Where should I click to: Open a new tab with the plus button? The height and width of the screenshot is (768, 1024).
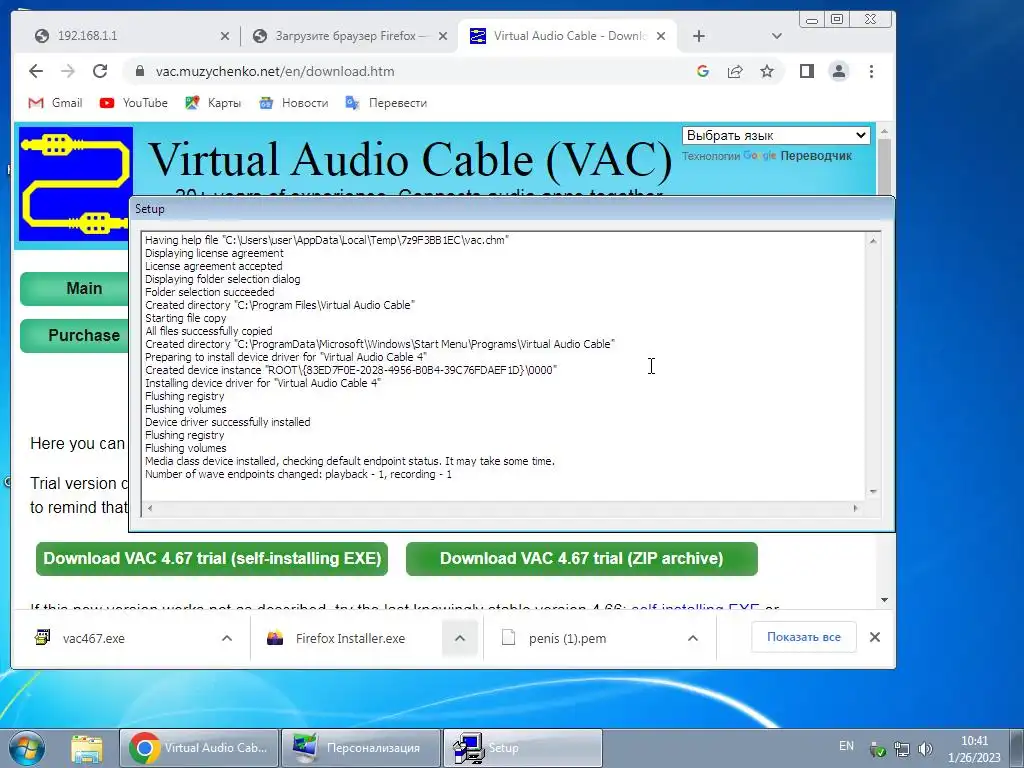pyautogui.click(x=699, y=36)
